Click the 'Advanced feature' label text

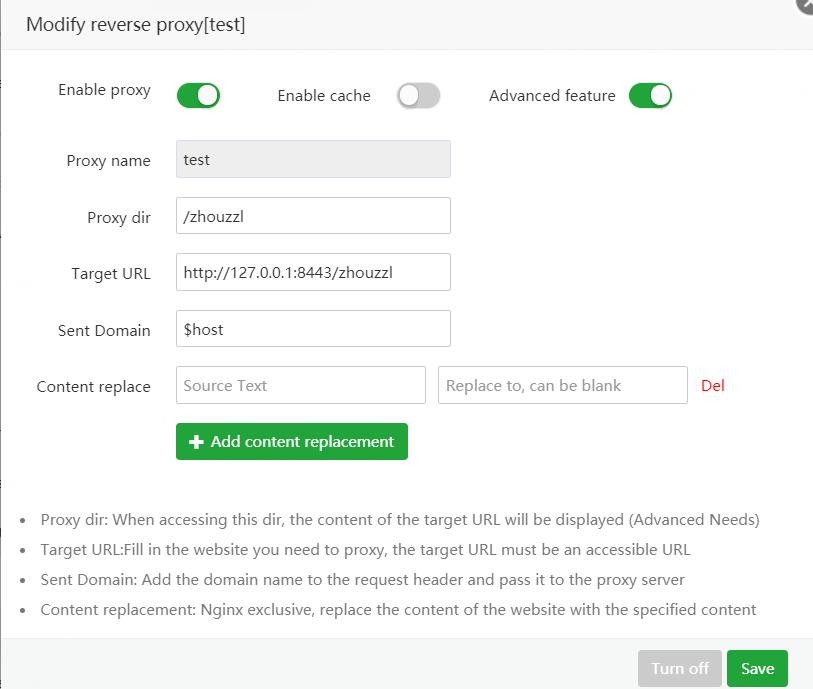(x=552, y=96)
